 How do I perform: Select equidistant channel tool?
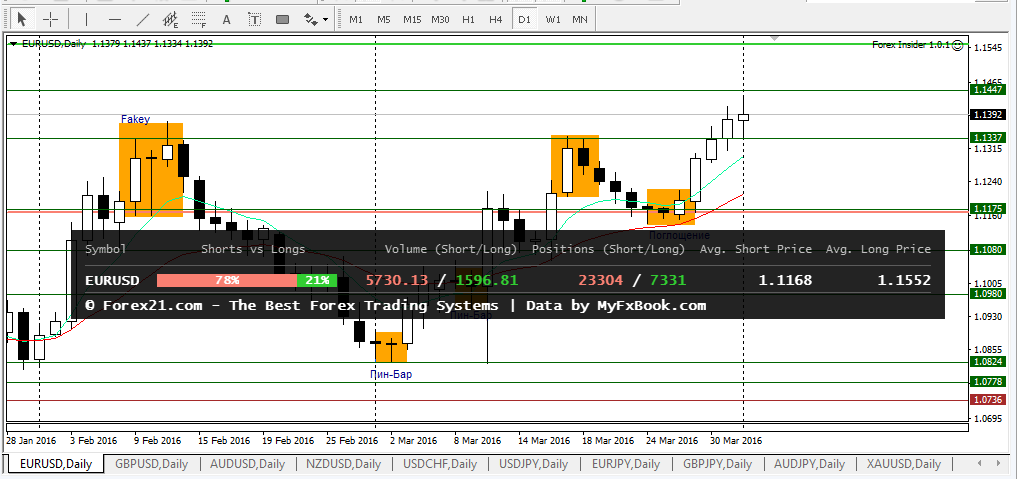tap(171, 19)
